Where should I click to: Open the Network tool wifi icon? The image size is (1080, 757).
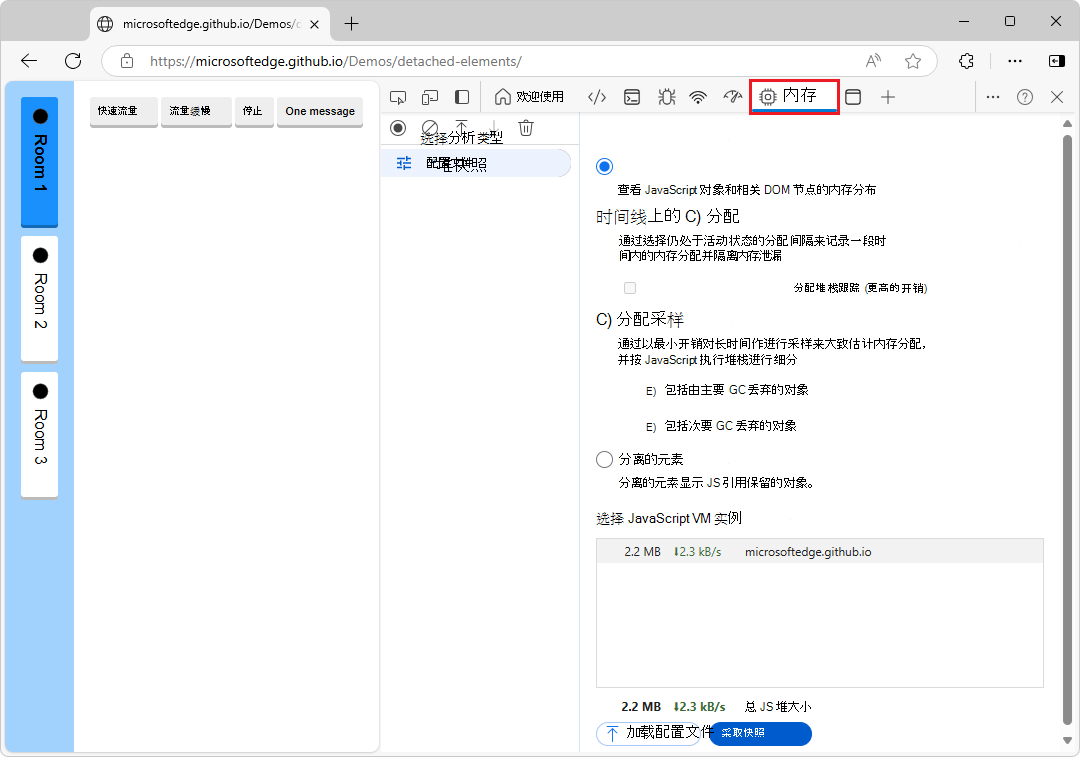coord(699,97)
